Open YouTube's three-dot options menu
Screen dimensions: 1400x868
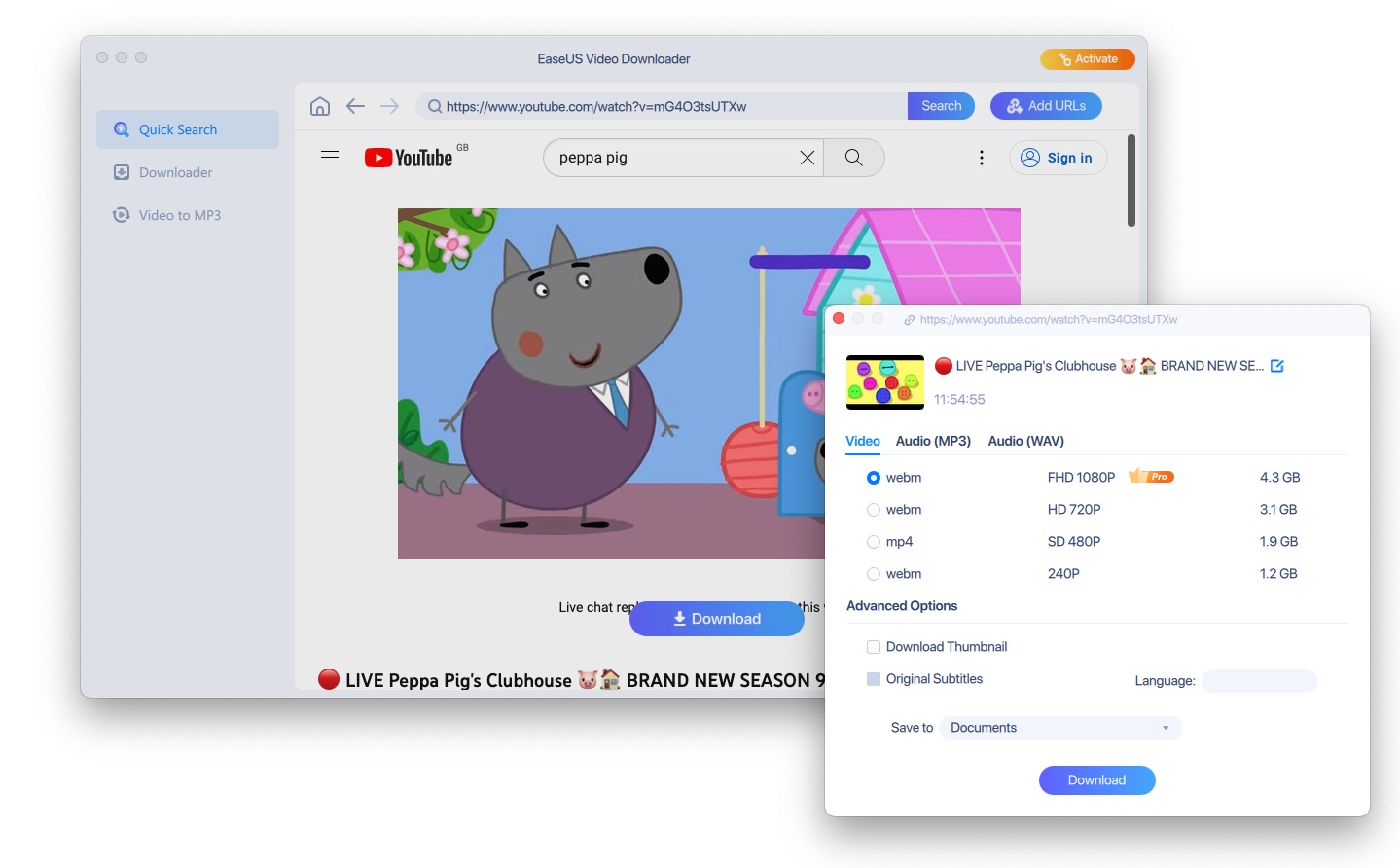981,157
